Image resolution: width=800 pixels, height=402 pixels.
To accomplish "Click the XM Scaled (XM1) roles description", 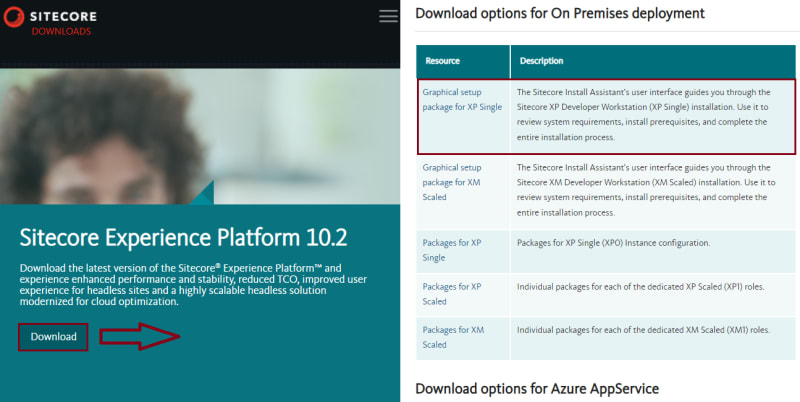I will [x=643, y=330].
